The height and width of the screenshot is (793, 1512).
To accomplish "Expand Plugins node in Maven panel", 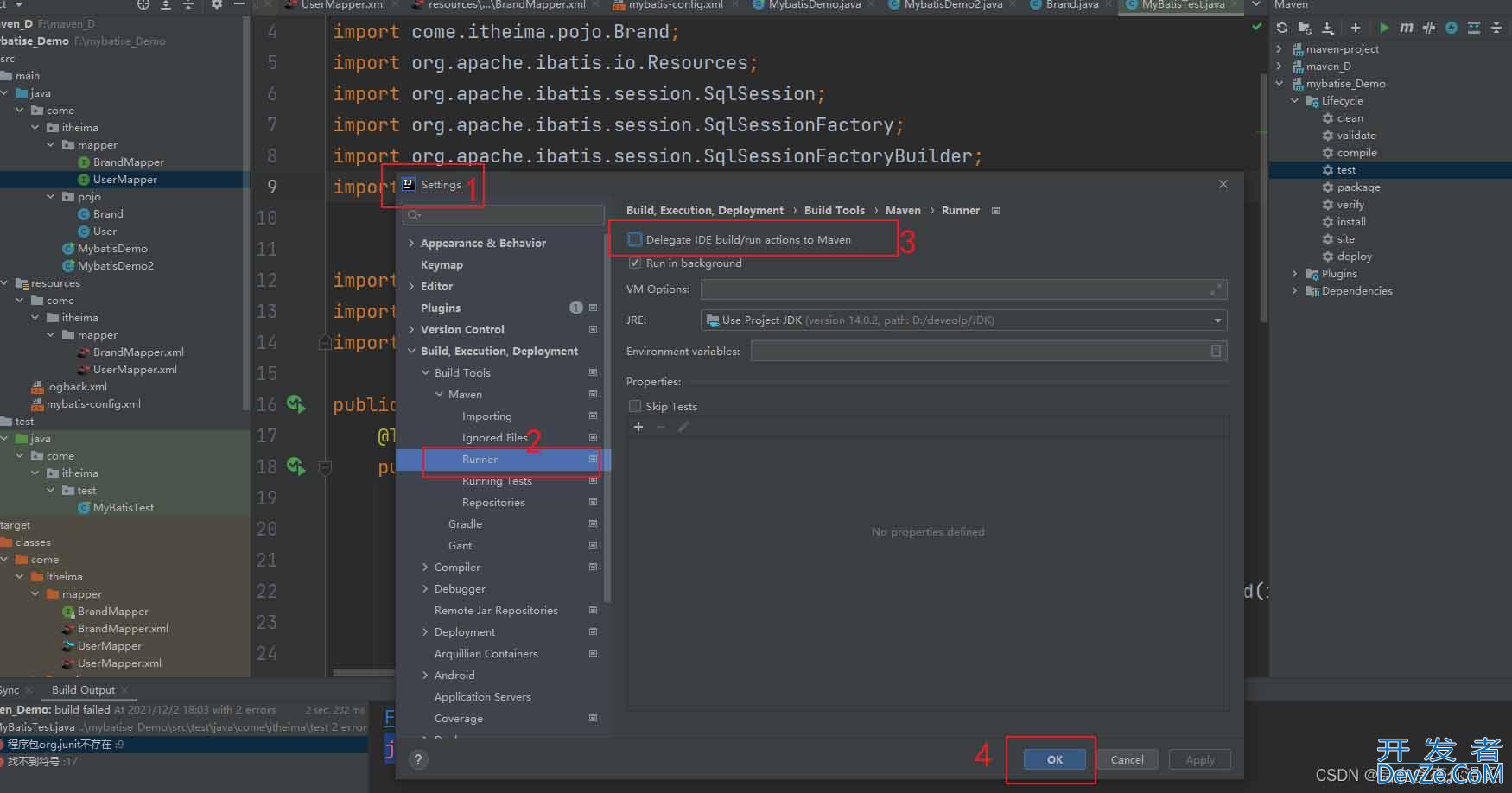I will (x=1294, y=274).
